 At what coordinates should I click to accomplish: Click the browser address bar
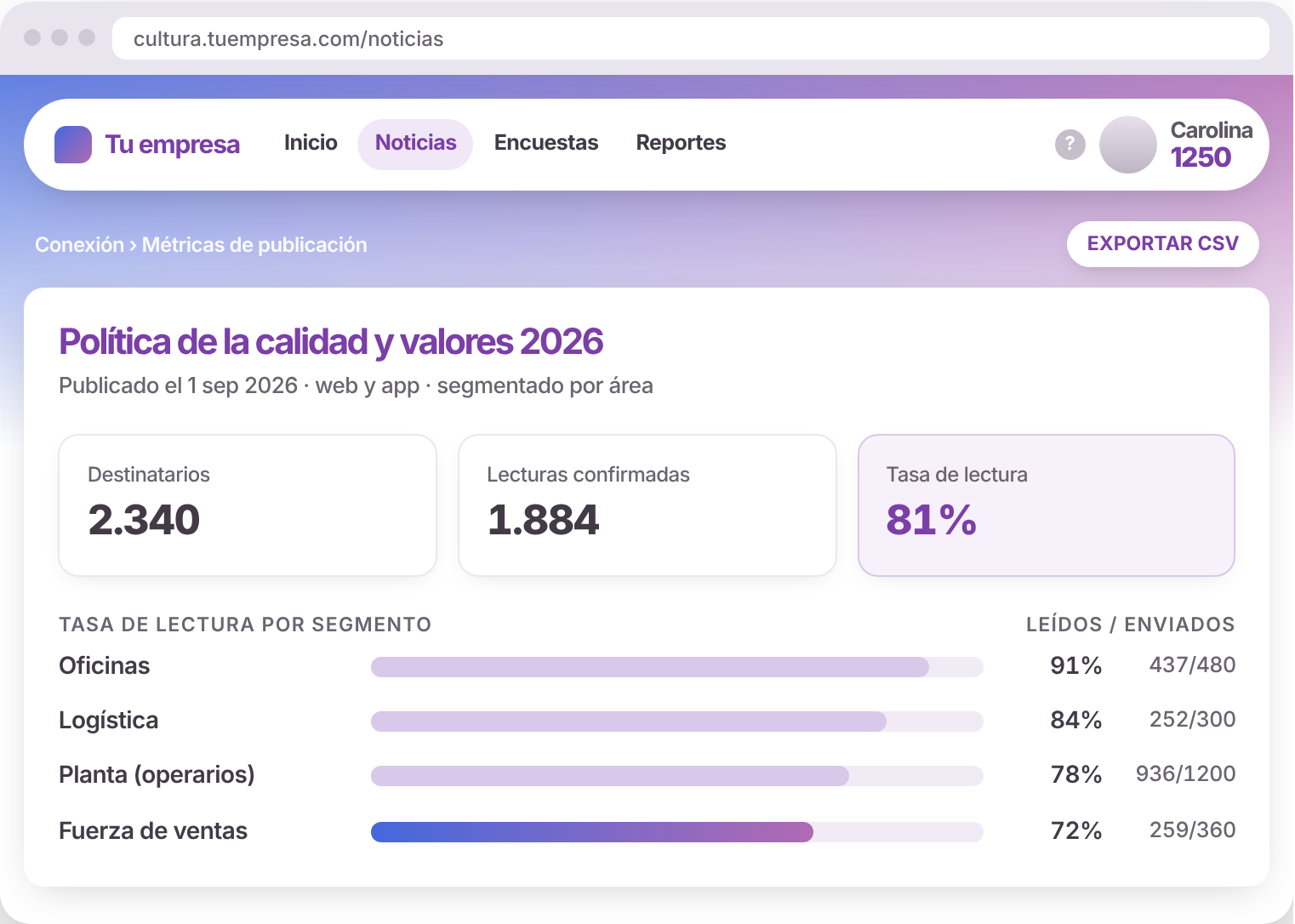pos(691,38)
